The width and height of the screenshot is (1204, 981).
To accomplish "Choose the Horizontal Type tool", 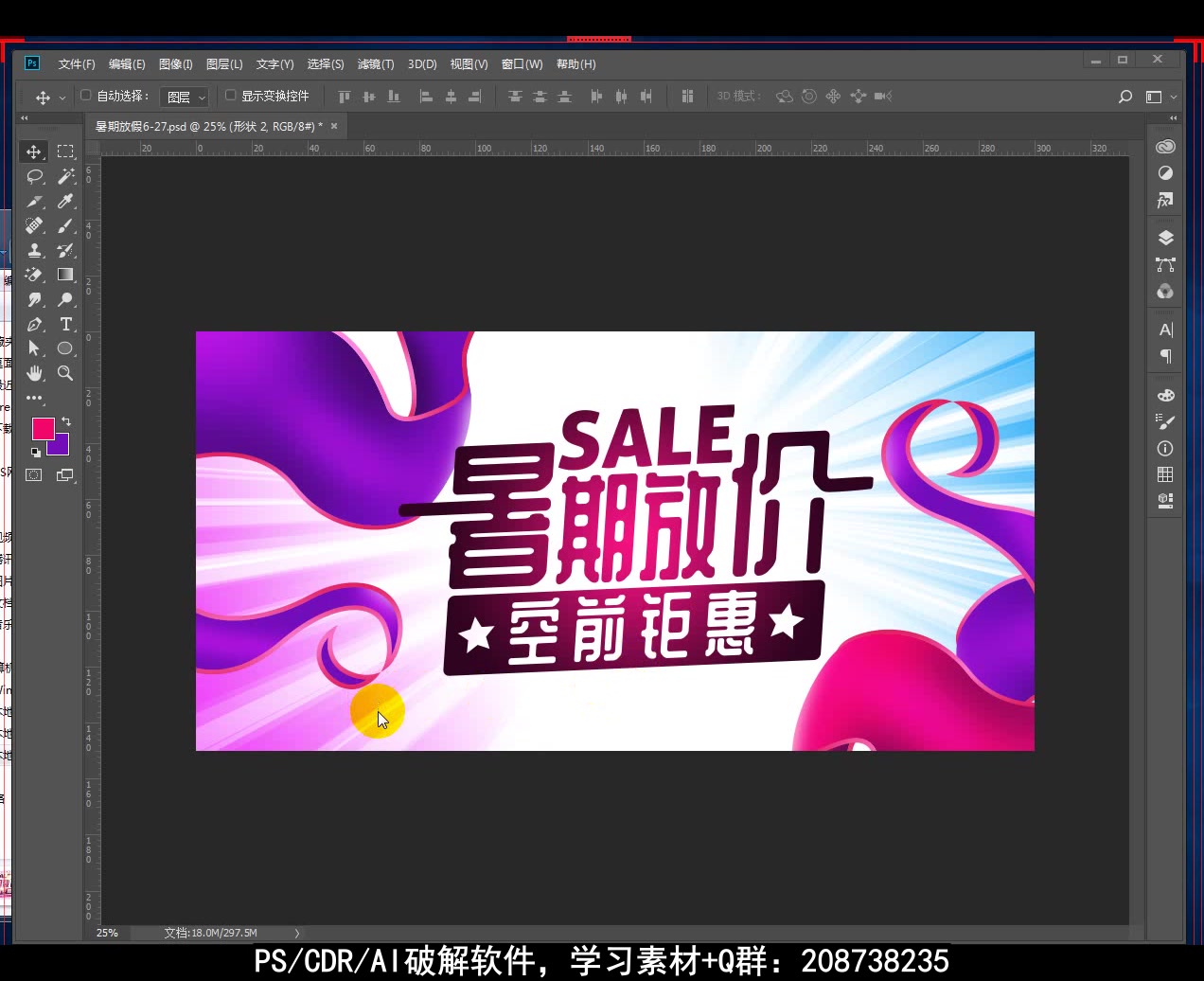I will [65, 325].
